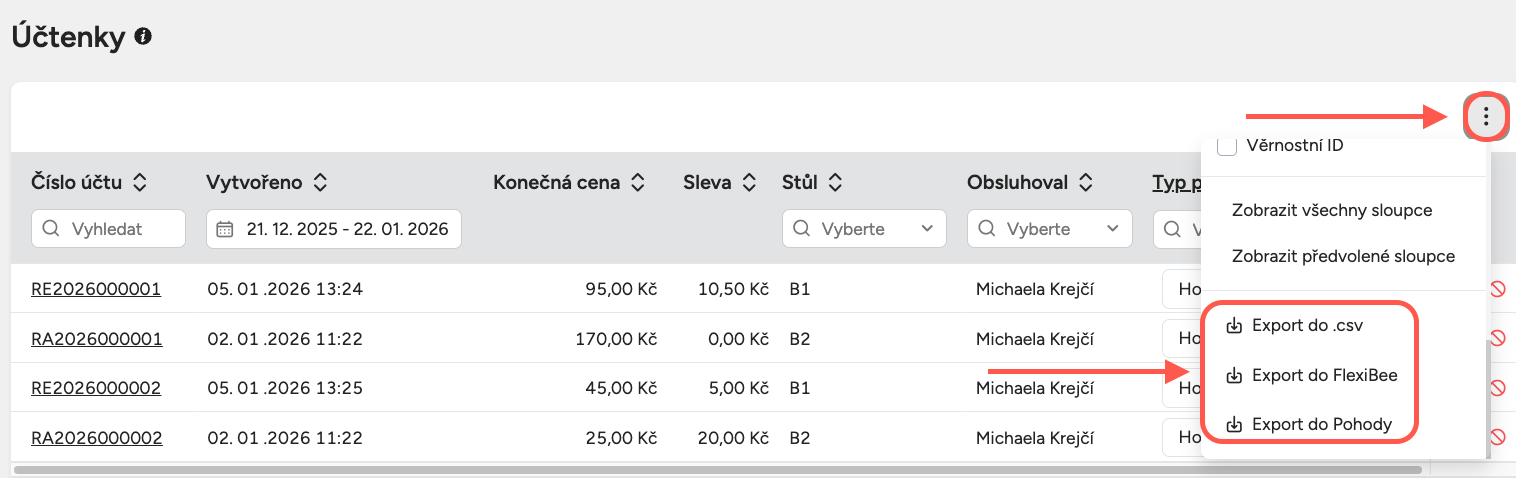Sort by Konečná cena column arrows
The width and height of the screenshot is (1516, 478).
point(637,182)
